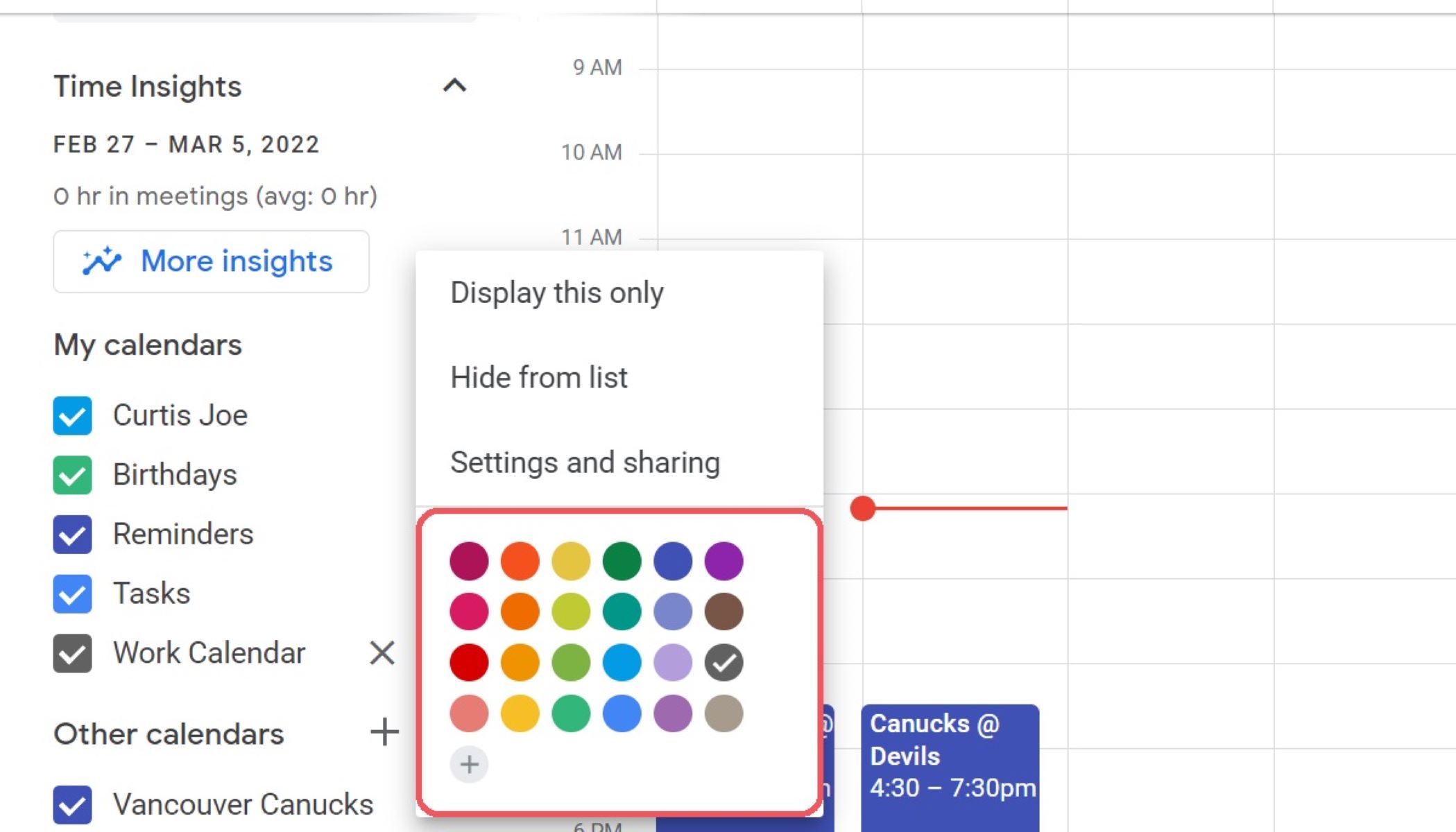
Task: Choose the brown color swatch
Action: pyautogui.click(x=723, y=612)
